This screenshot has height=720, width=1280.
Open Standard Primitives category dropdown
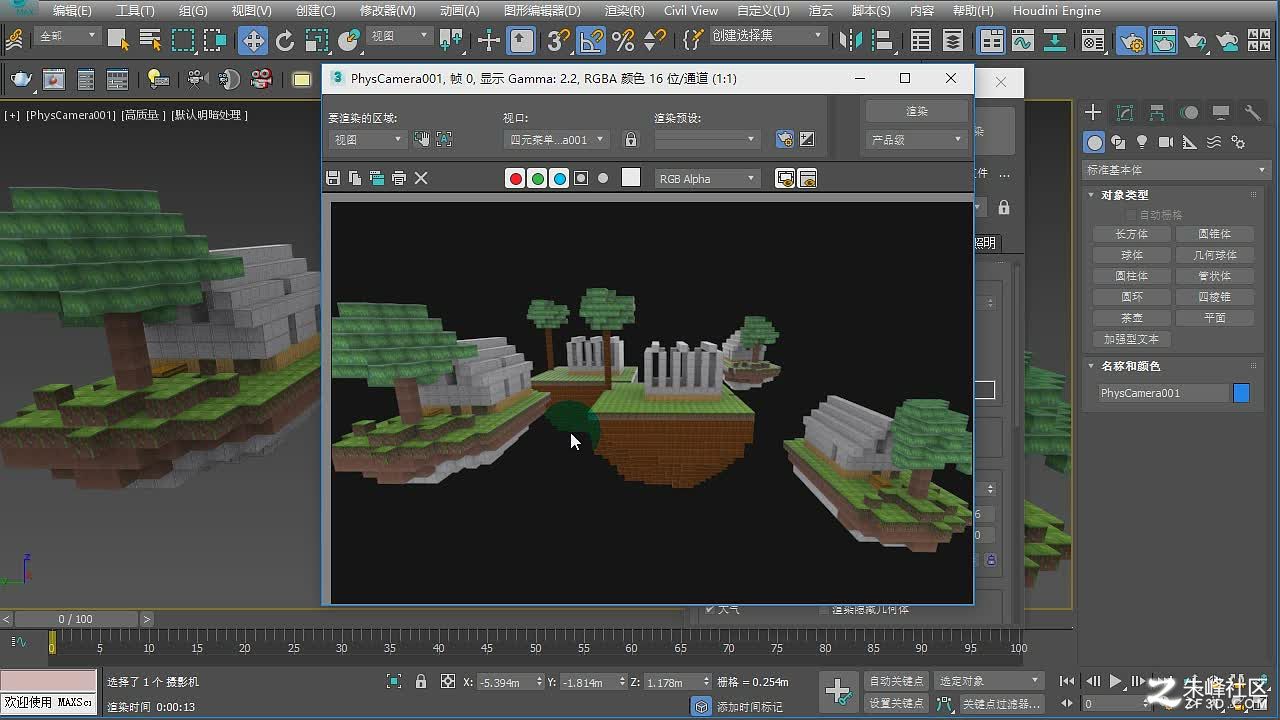tap(1177, 170)
